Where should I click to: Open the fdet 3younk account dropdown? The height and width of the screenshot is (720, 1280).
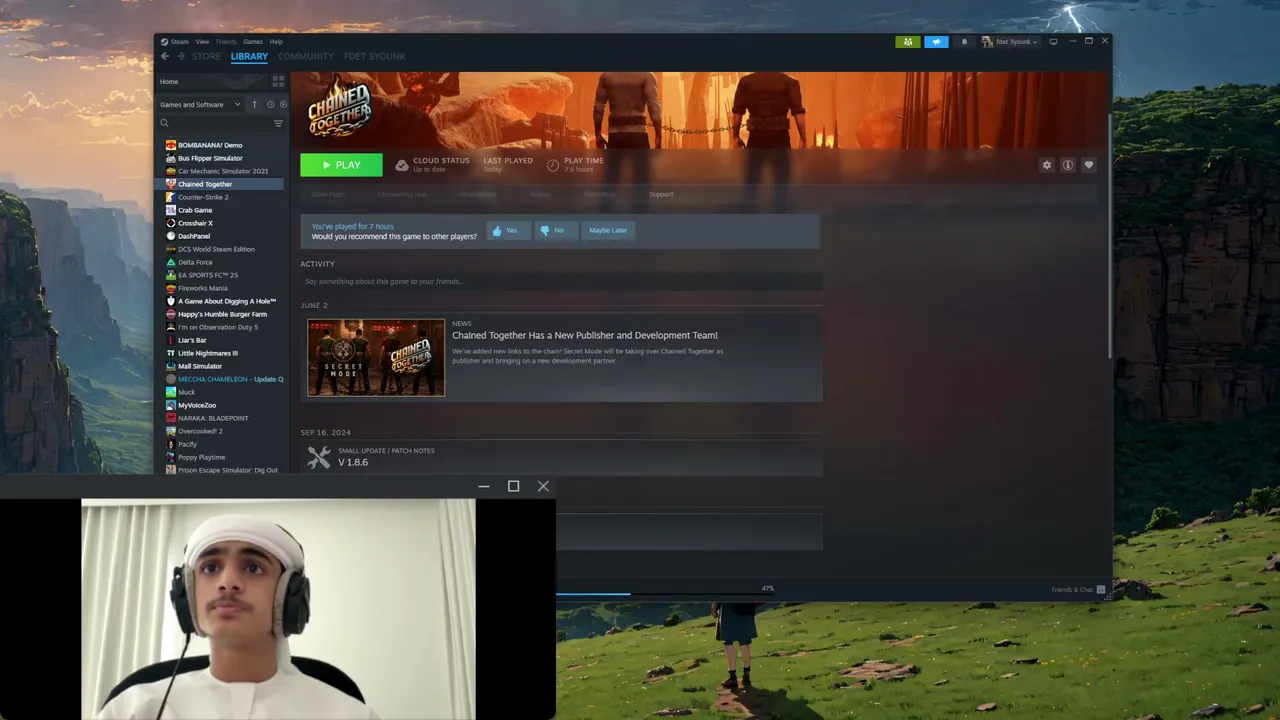[x=1011, y=42]
